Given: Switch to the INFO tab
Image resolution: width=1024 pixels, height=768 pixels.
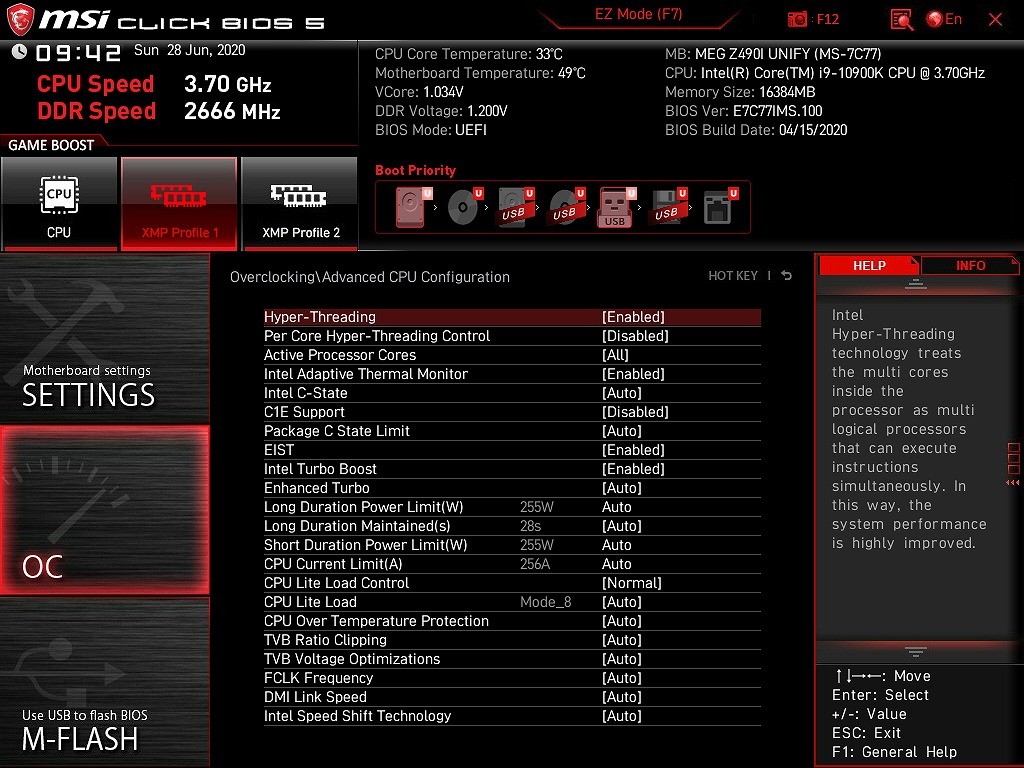Looking at the screenshot, I should [x=969, y=265].
